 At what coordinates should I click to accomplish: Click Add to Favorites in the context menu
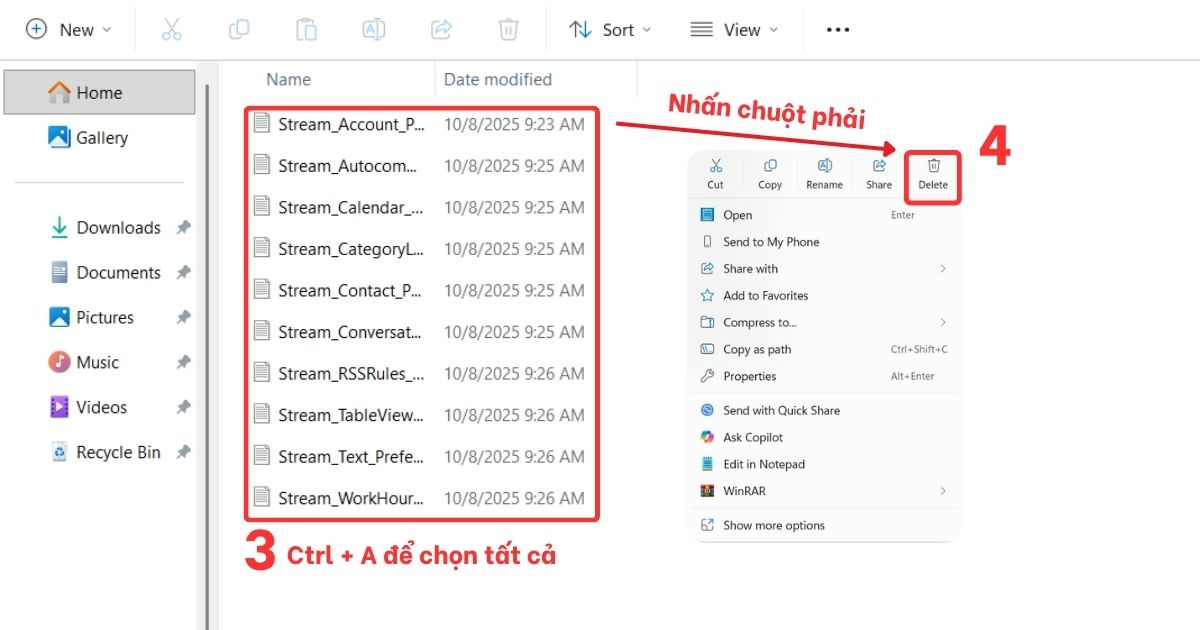pos(762,295)
